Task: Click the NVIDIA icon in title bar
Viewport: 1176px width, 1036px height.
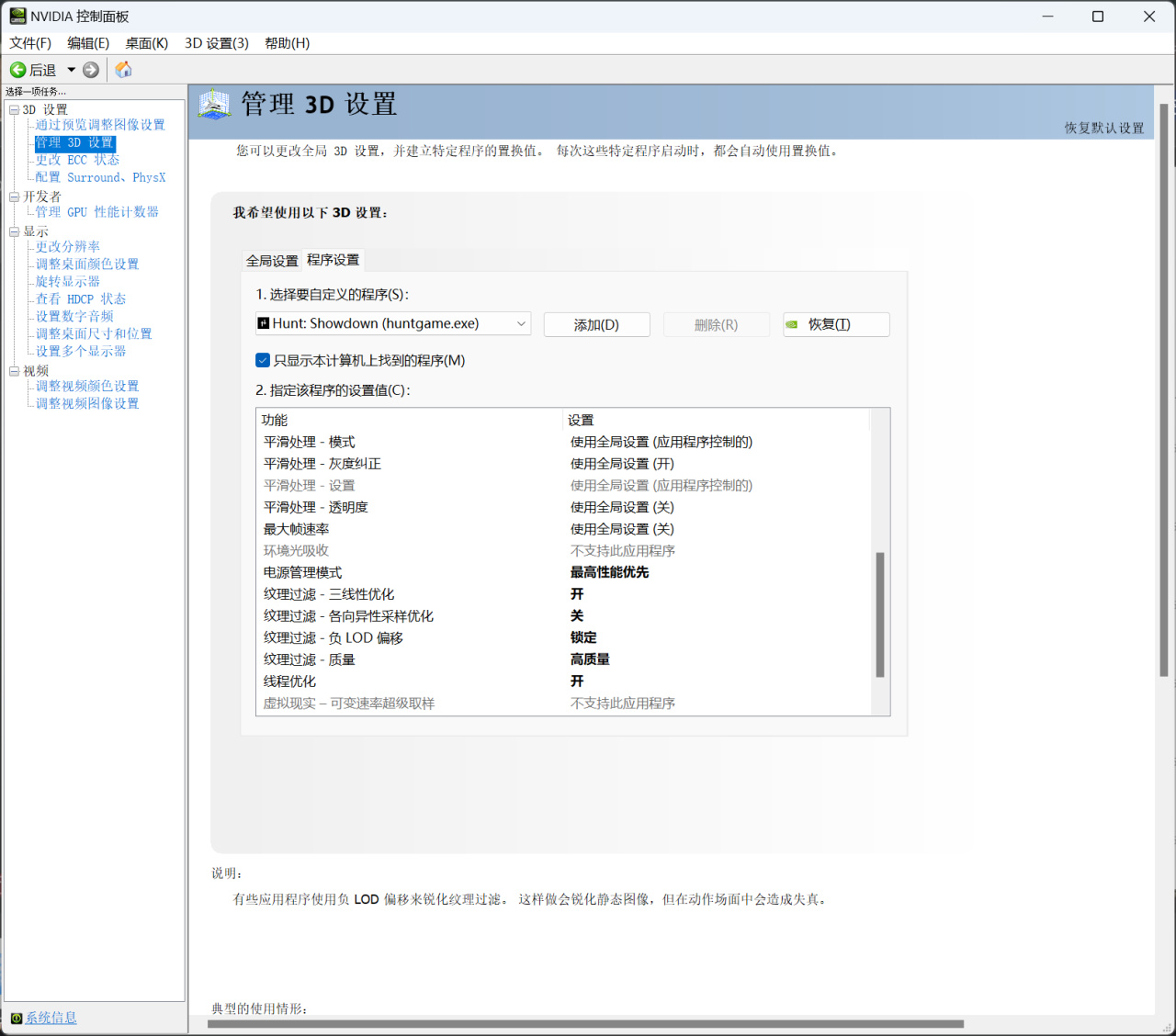Action: coord(17,16)
